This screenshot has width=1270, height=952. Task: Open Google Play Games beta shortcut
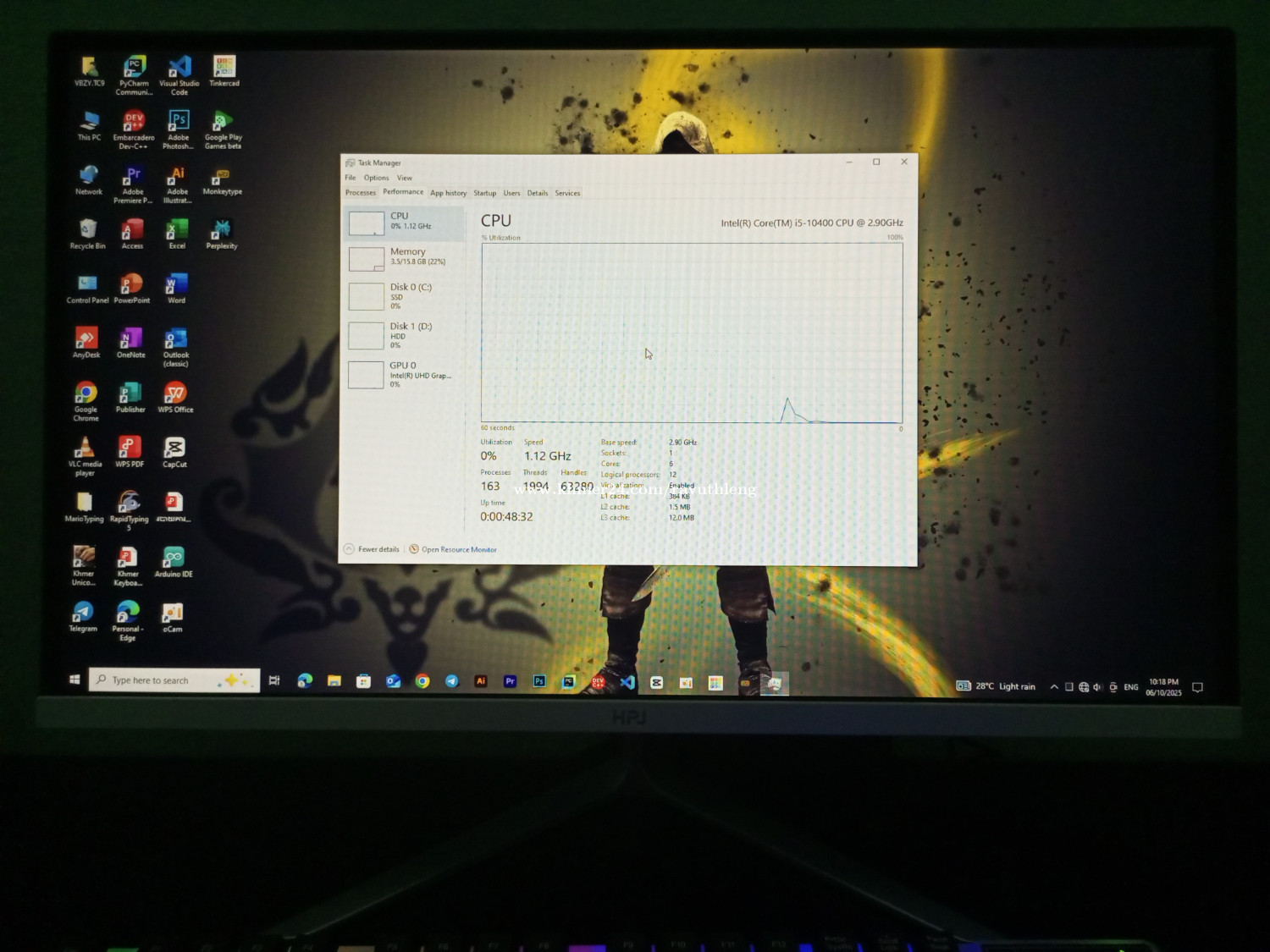point(223,129)
